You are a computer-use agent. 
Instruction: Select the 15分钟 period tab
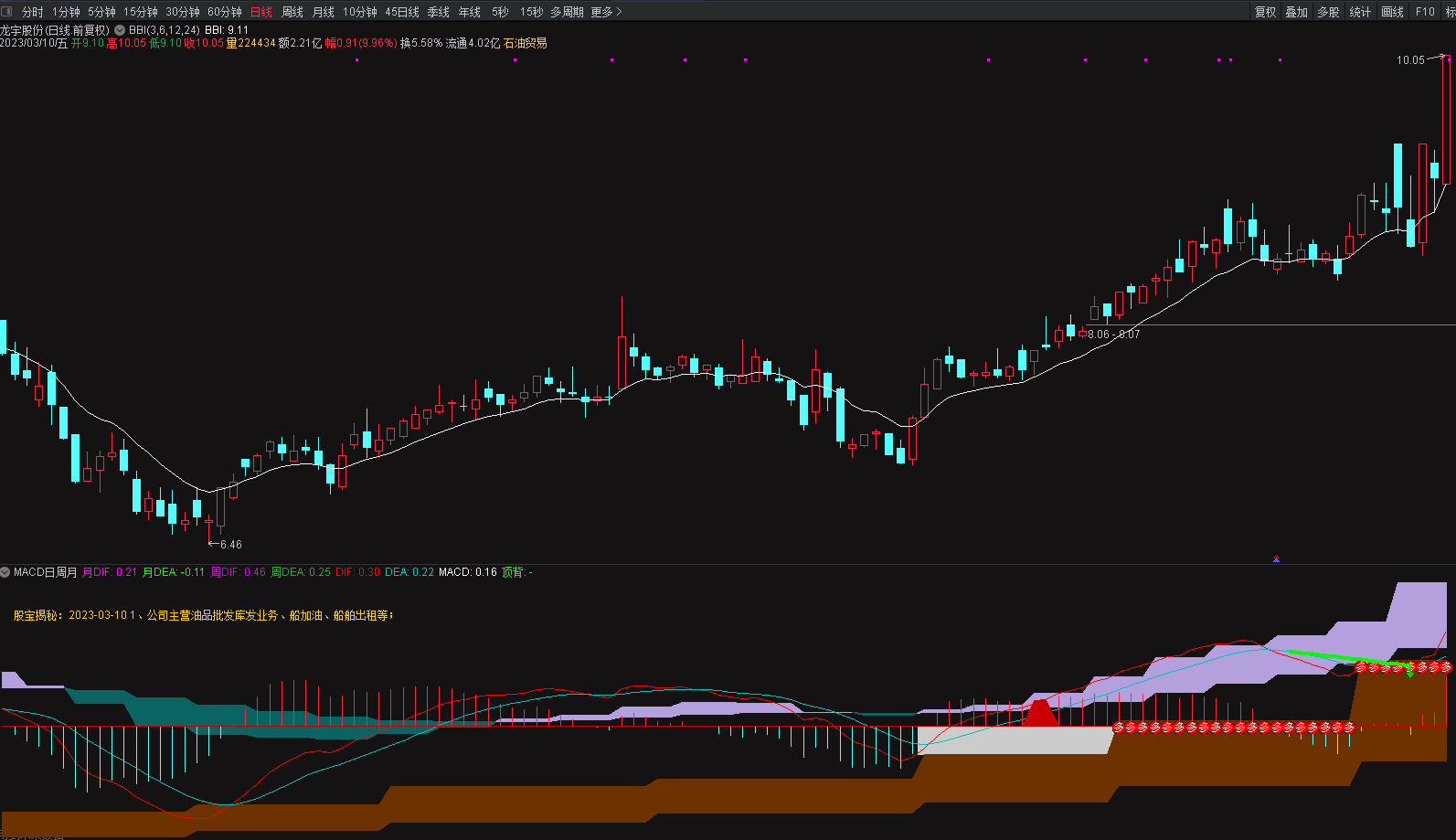tap(141, 12)
